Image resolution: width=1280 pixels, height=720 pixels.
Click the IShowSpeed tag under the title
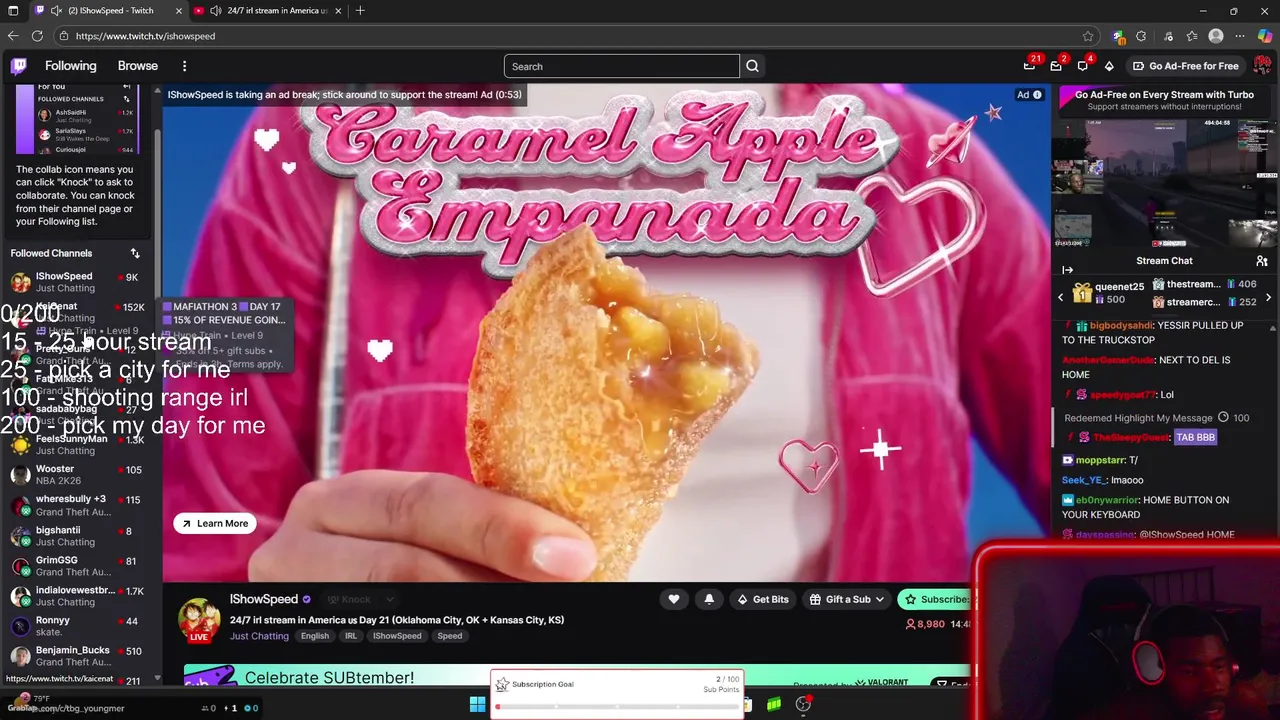point(397,636)
